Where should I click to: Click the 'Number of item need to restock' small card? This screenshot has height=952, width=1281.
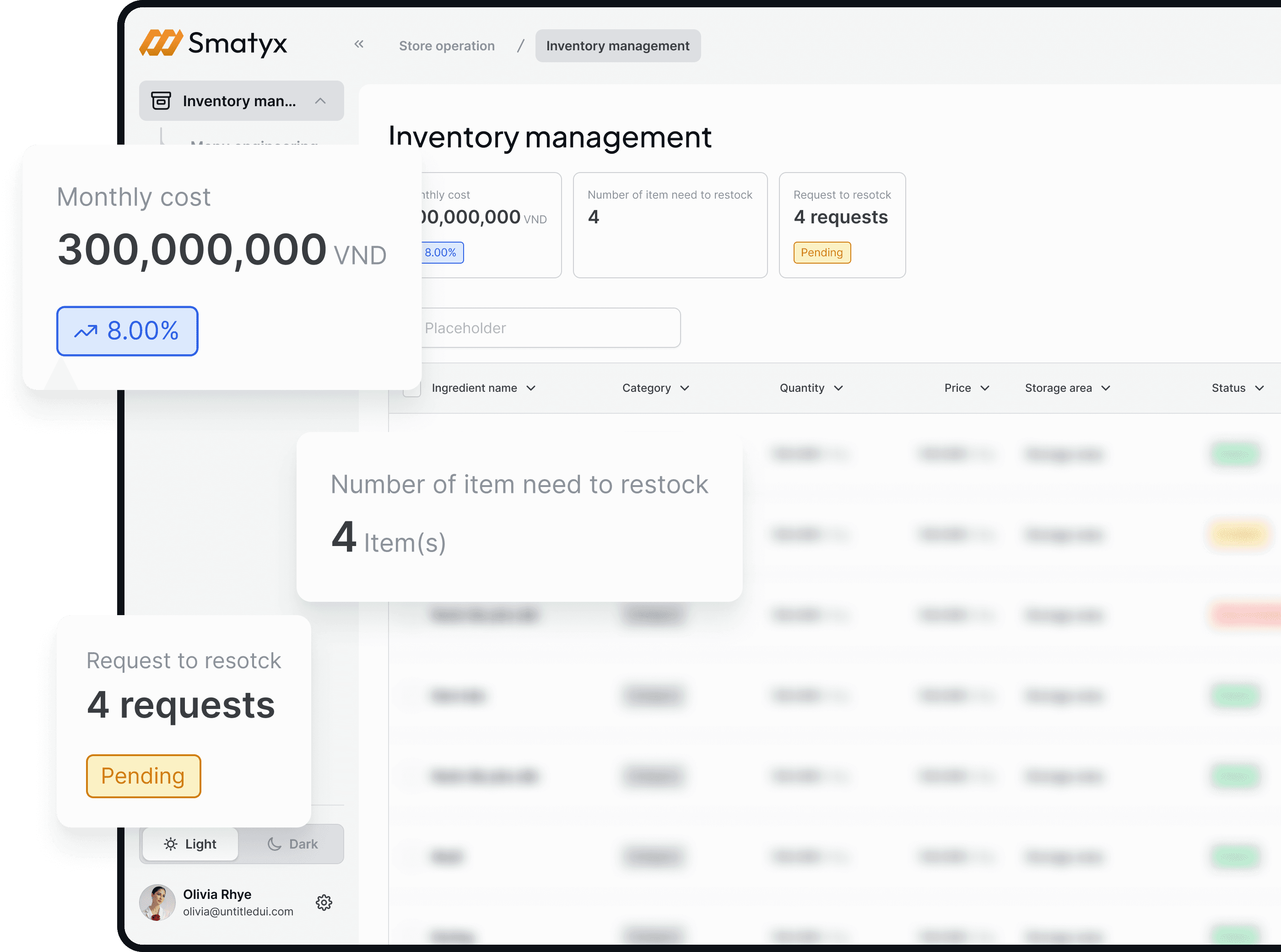click(x=670, y=225)
